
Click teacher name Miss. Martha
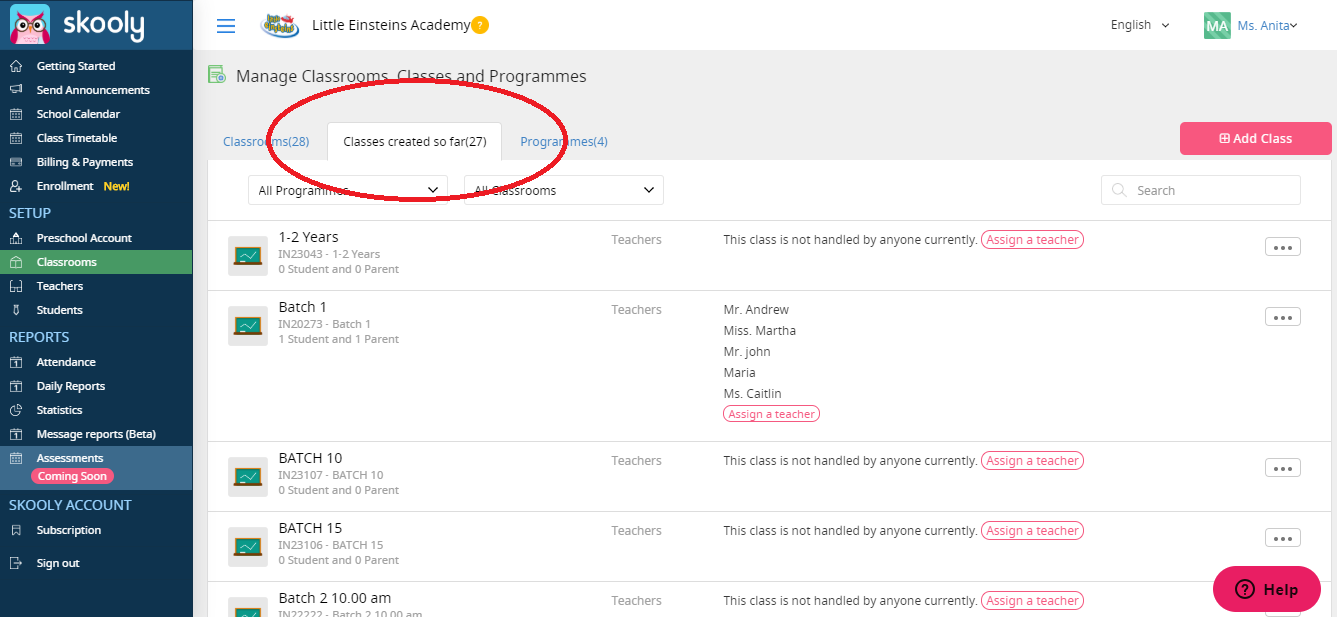(760, 331)
